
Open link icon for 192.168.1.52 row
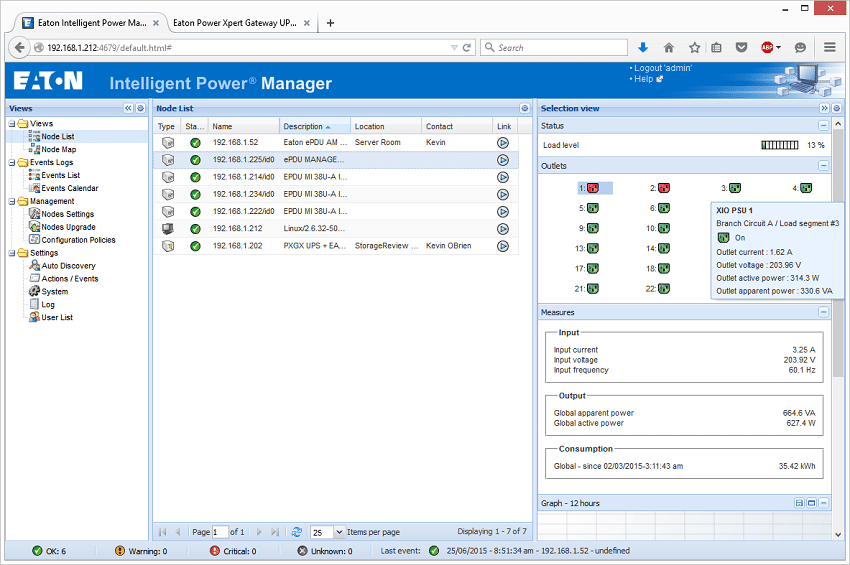pyautogui.click(x=503, y=143)
